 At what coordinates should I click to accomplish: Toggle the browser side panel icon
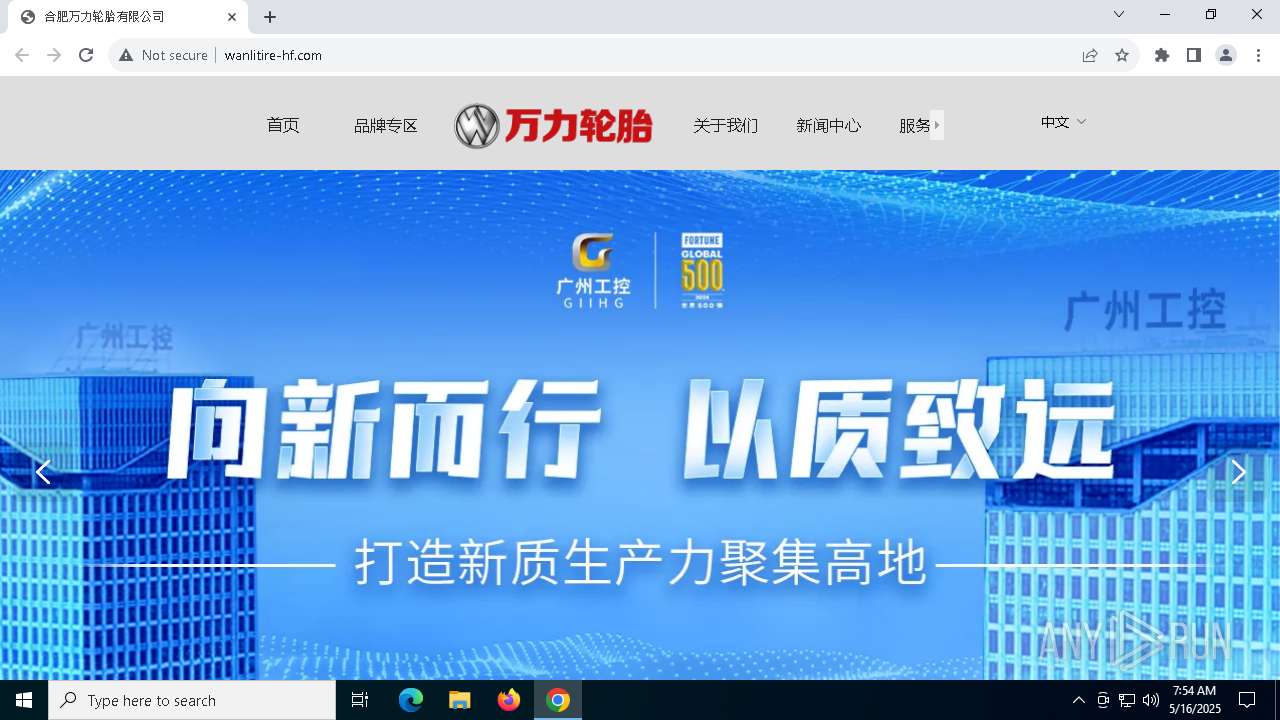[1194, 55]
